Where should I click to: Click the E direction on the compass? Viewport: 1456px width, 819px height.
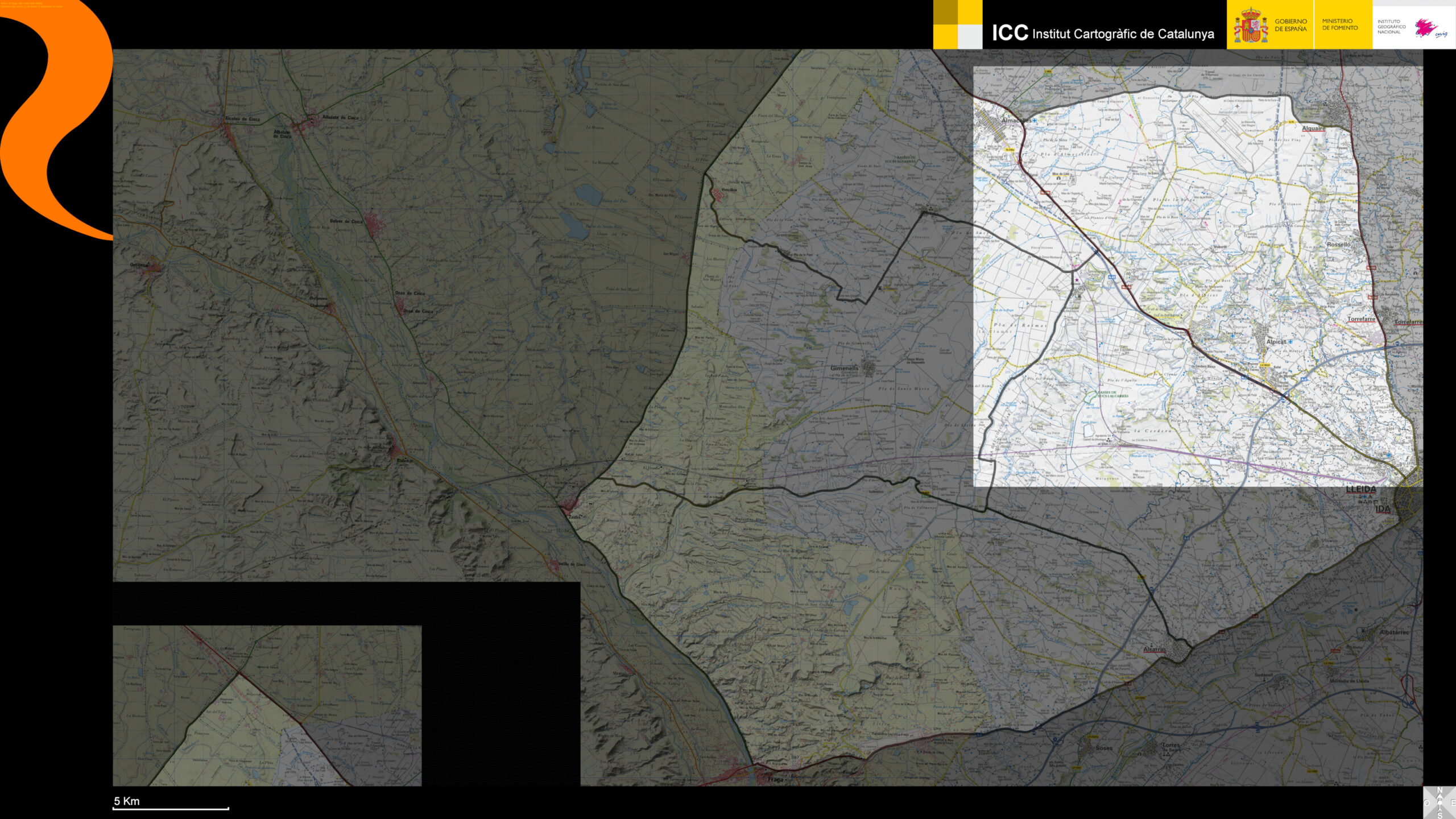[x=1453, y=803]
